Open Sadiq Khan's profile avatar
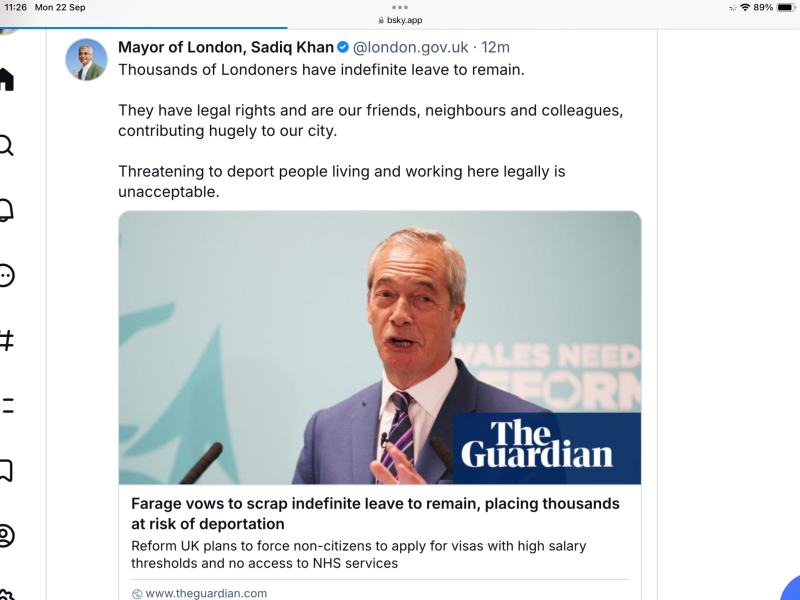 [86, 60]
